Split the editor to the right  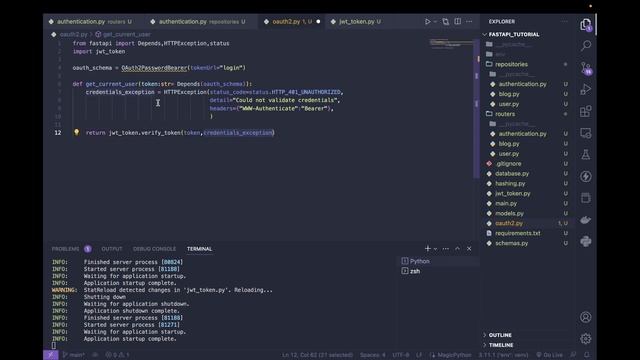pos(458,22)
